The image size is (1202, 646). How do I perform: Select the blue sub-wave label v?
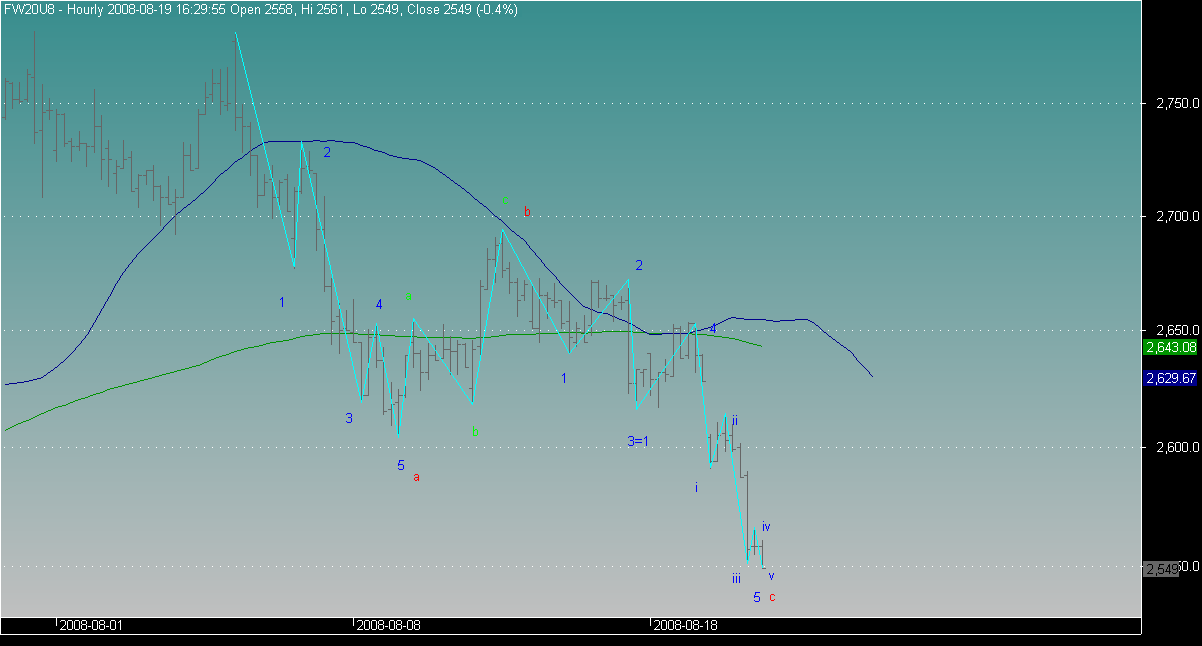pos(771,575)
